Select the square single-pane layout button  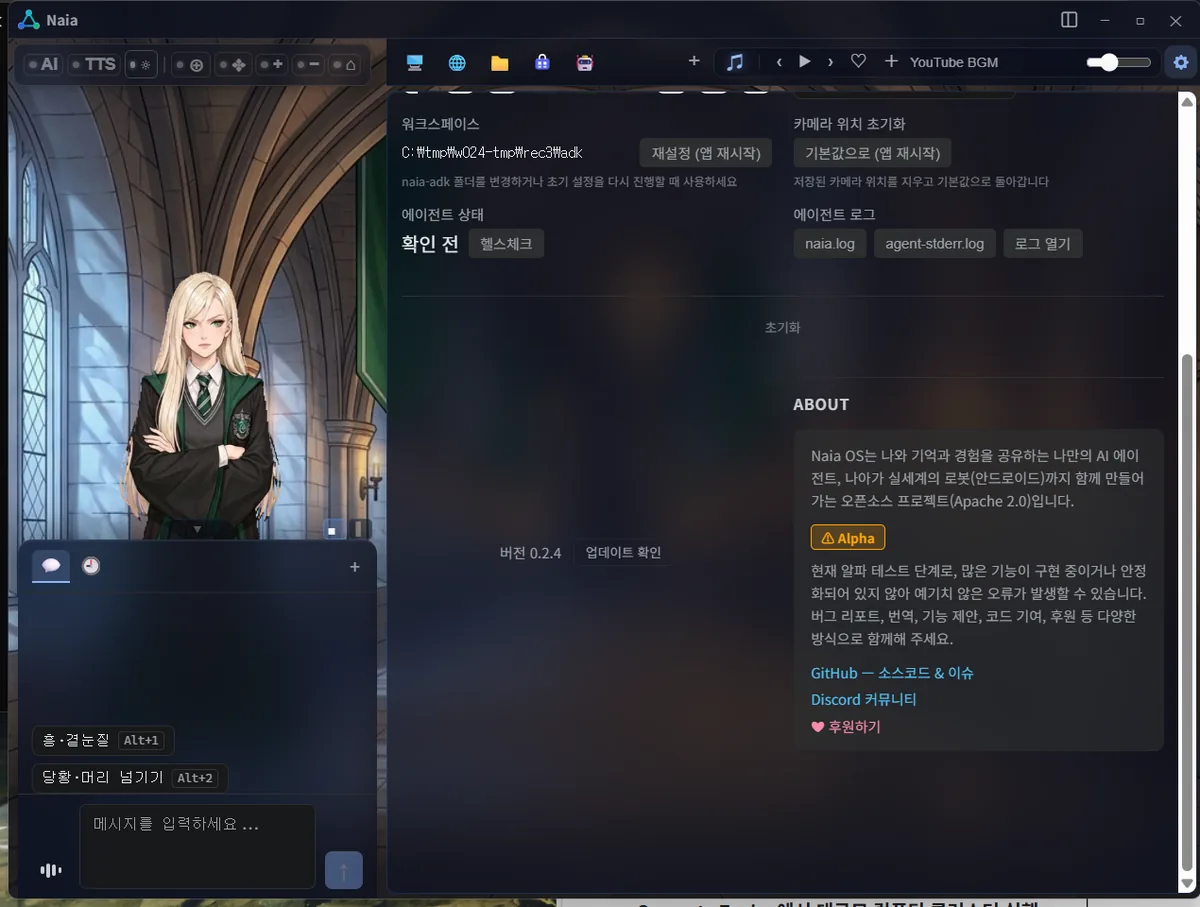pyautogui.click(x=331, y=531)
